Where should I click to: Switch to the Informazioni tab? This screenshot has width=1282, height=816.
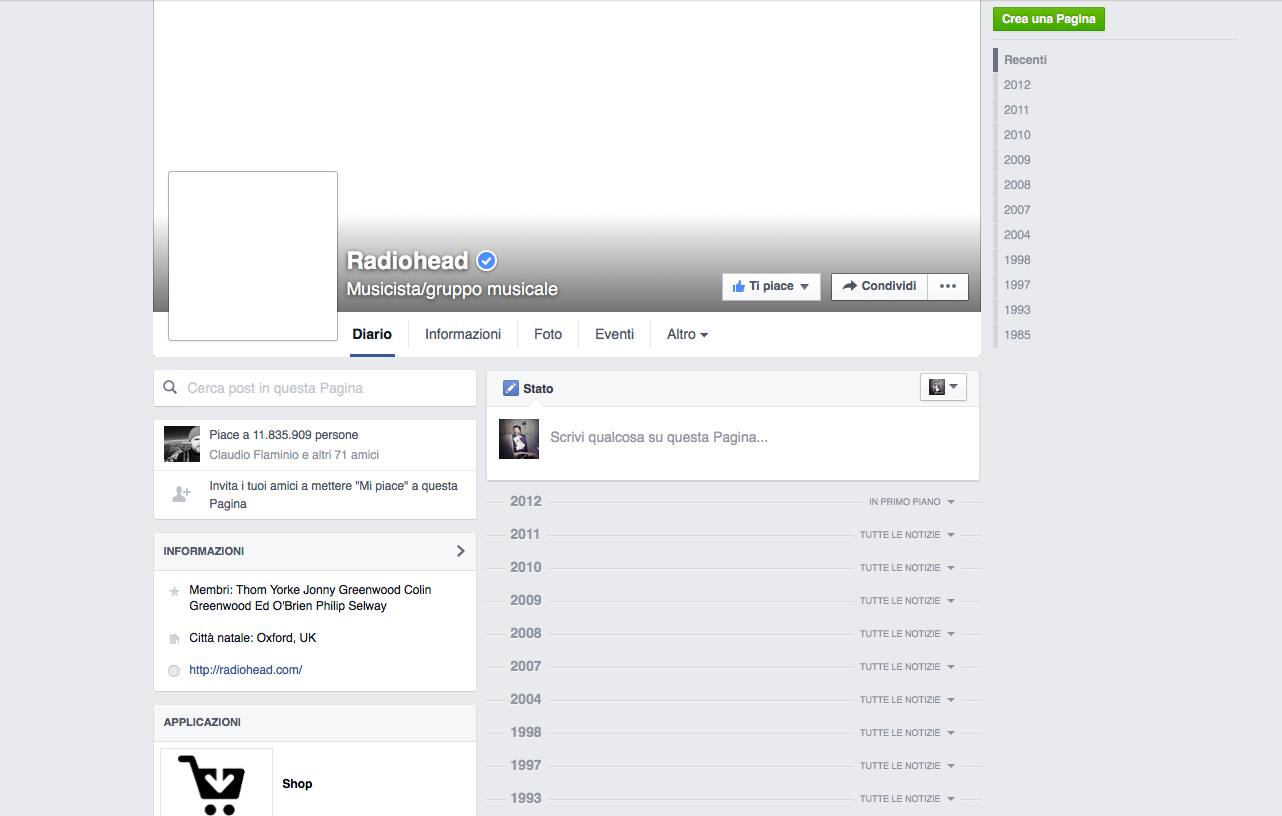pyautogui.click(x=463, y=334)
